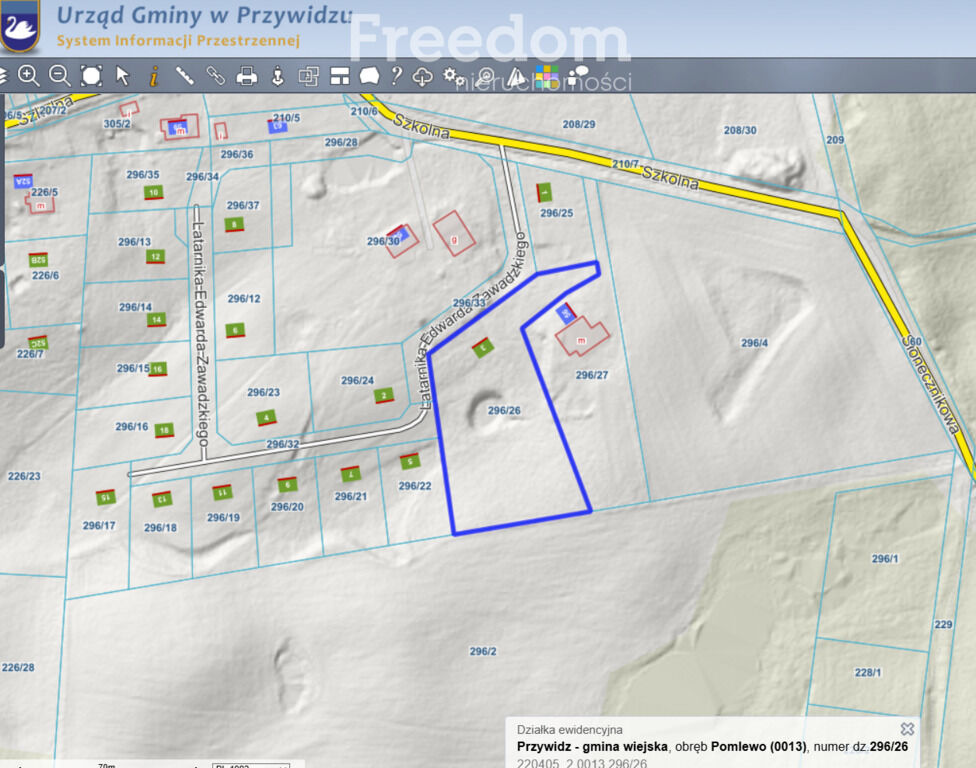Select the zoom in magnifier tool

[29, 76]
